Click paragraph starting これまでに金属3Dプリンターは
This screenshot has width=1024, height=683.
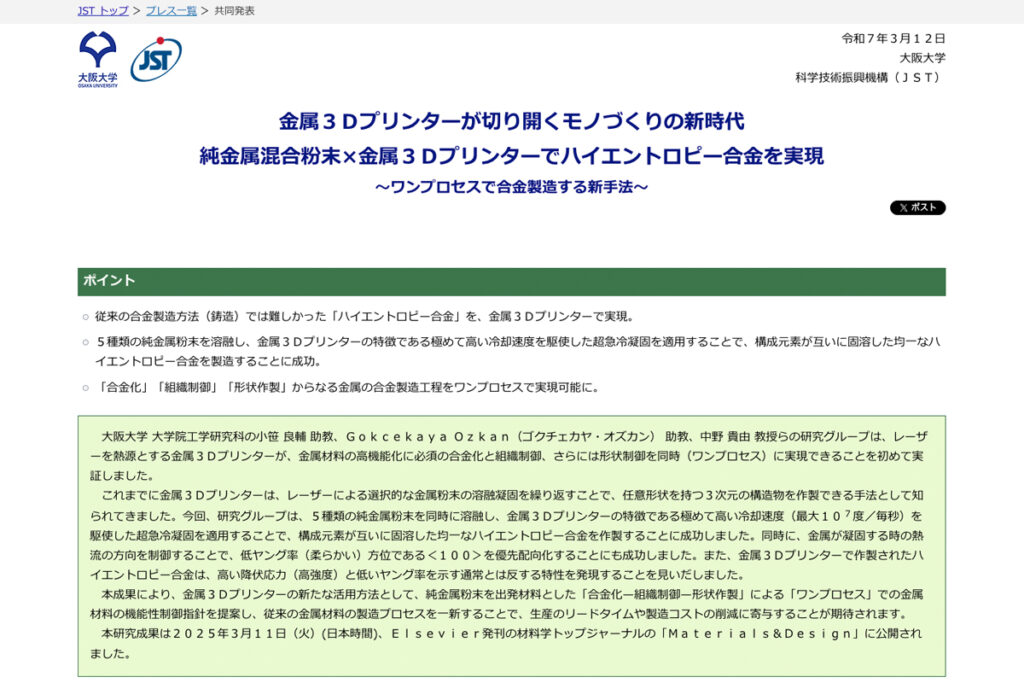click(x=507, y=535)
